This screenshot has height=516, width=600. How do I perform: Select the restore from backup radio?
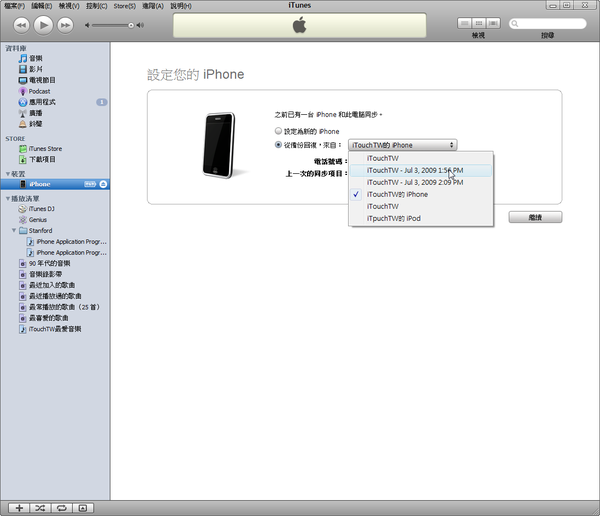coord(278,145)
